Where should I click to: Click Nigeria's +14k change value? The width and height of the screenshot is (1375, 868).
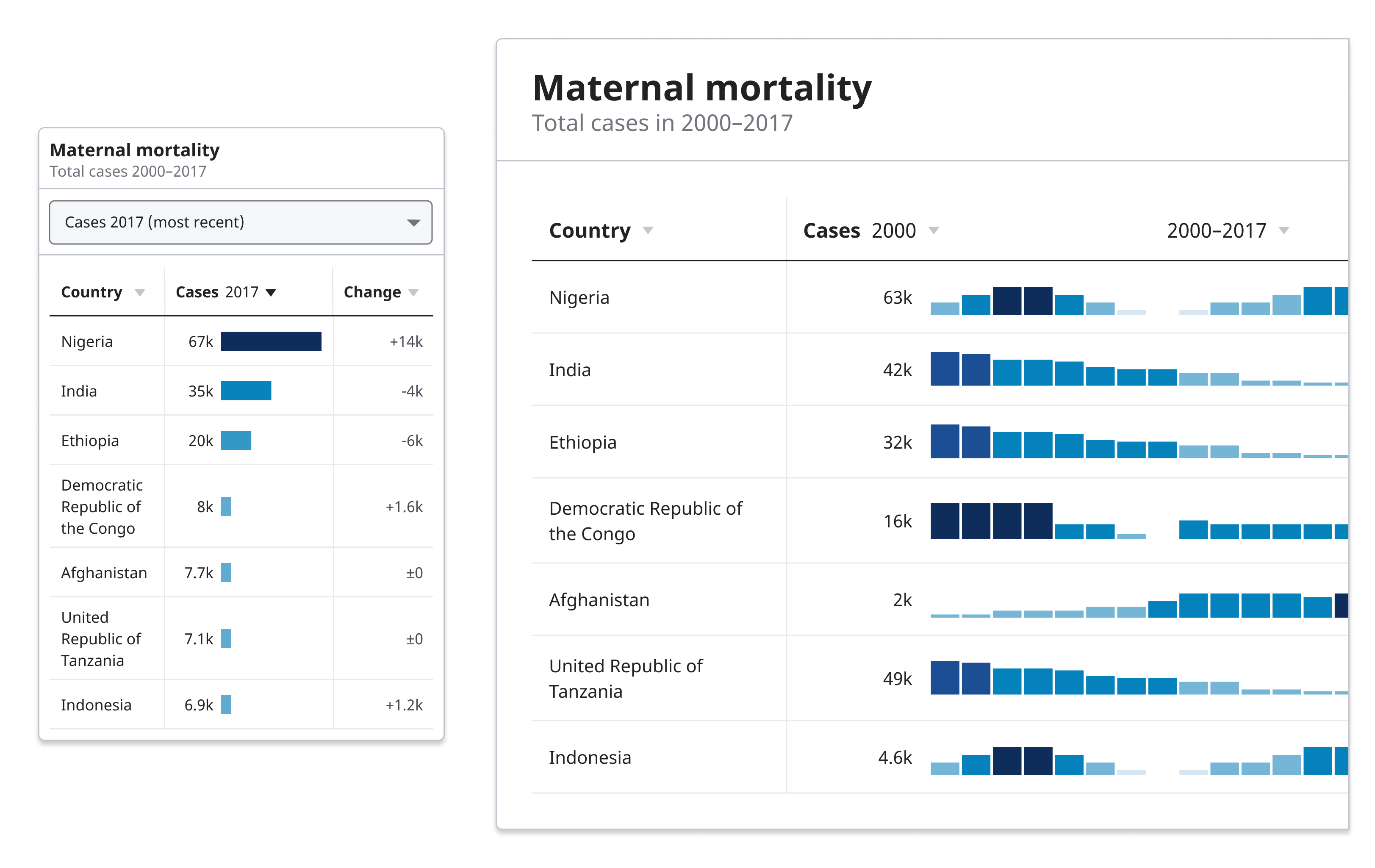point(406,342)
